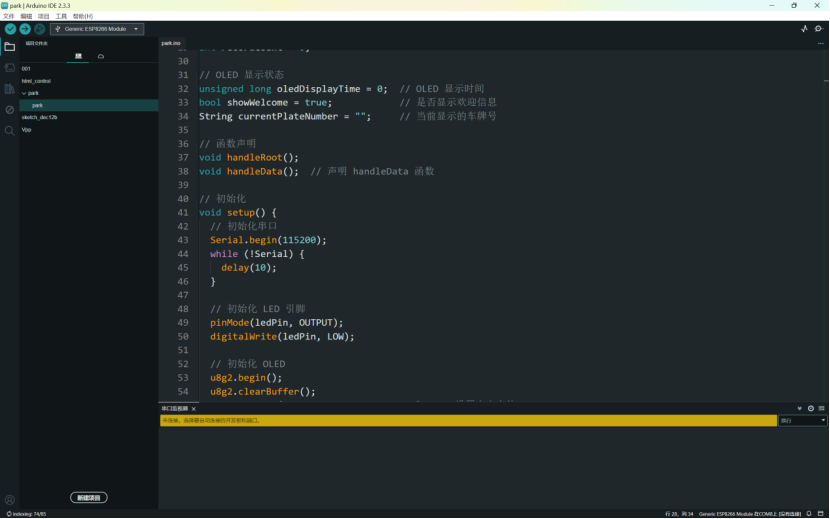
Task: Click on Serial.begin(115200) in the code
Action: (x=268, y=240)
